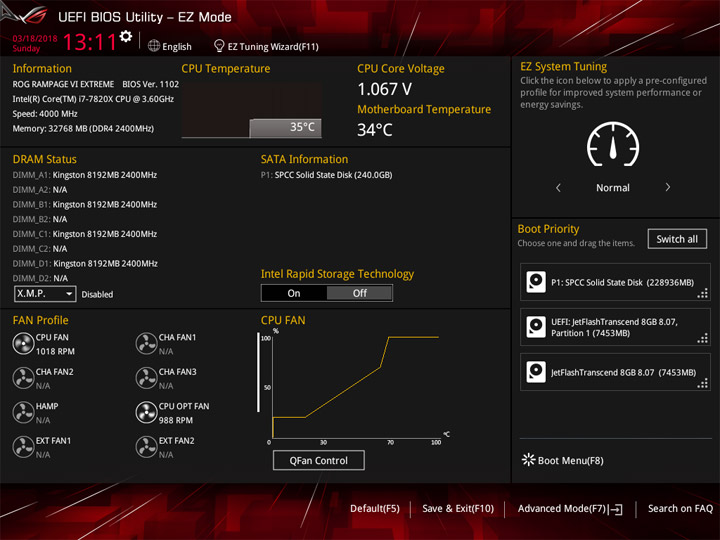Click the Switch all button

[677, 239]
